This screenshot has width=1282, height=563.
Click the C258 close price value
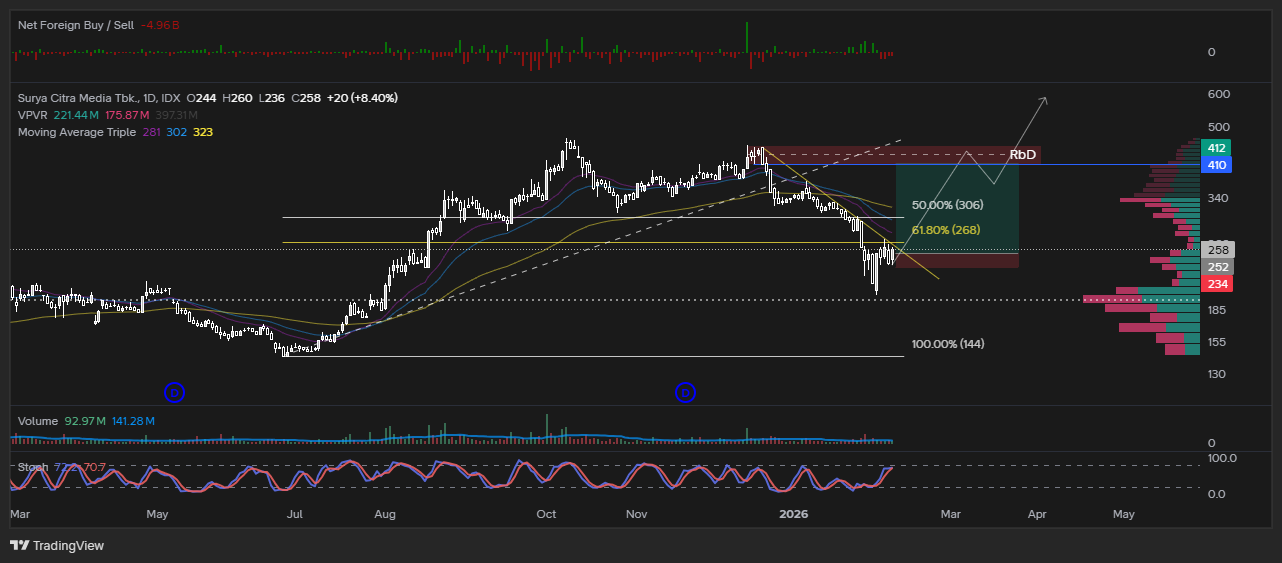305,98
